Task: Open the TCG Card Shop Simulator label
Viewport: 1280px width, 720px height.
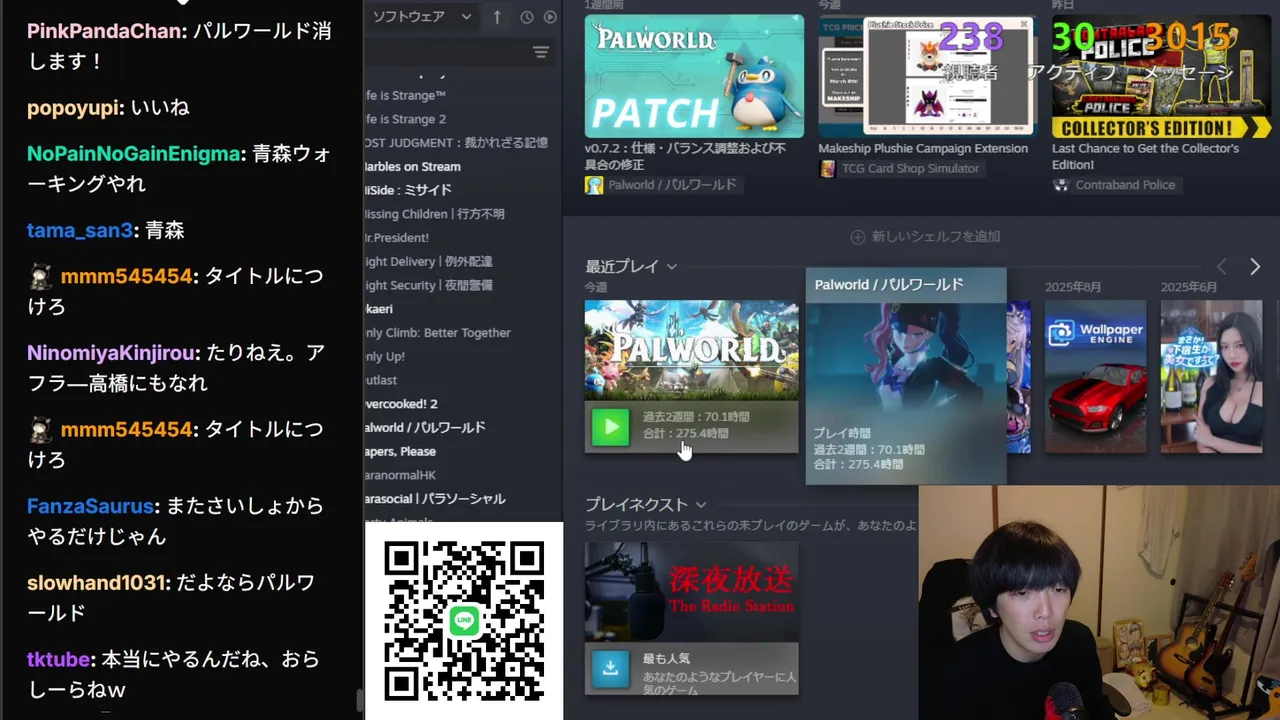Action: (910, 168)
